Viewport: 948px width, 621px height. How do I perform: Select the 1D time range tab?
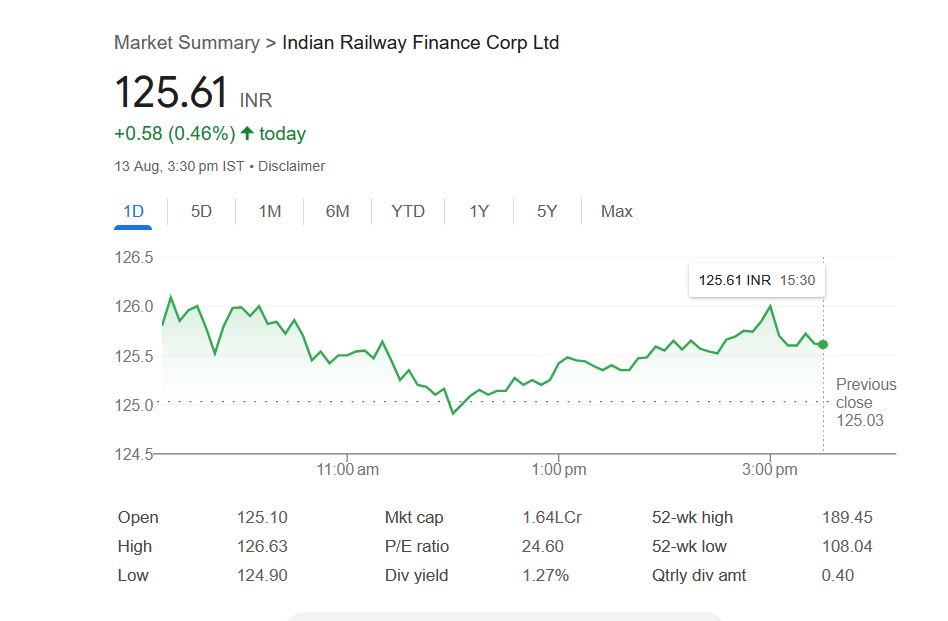(133, 211)
